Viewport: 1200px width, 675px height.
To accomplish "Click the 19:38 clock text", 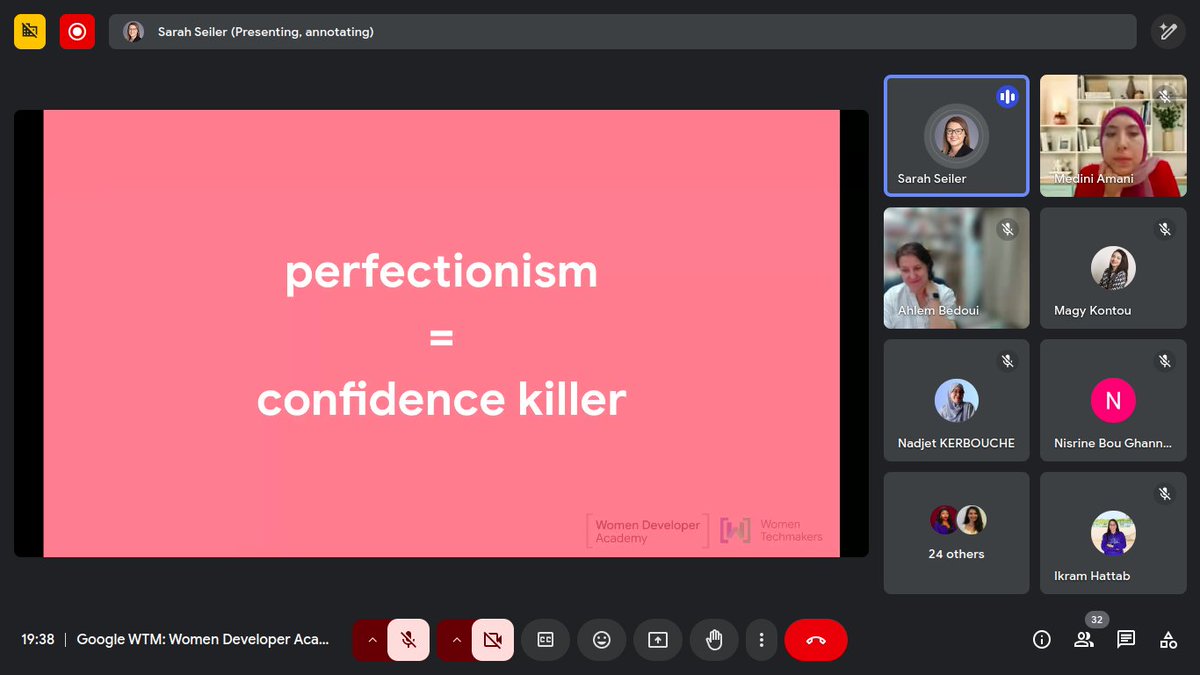I will [38, 640].
